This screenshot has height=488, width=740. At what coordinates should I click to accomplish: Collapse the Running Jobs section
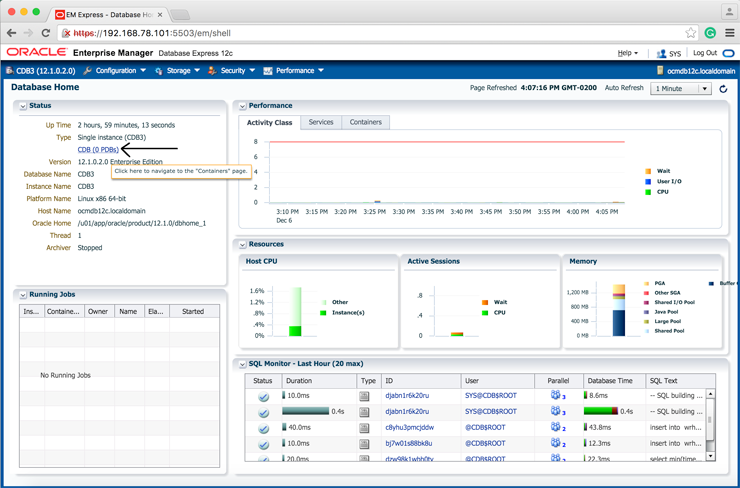tap(22, 295)
